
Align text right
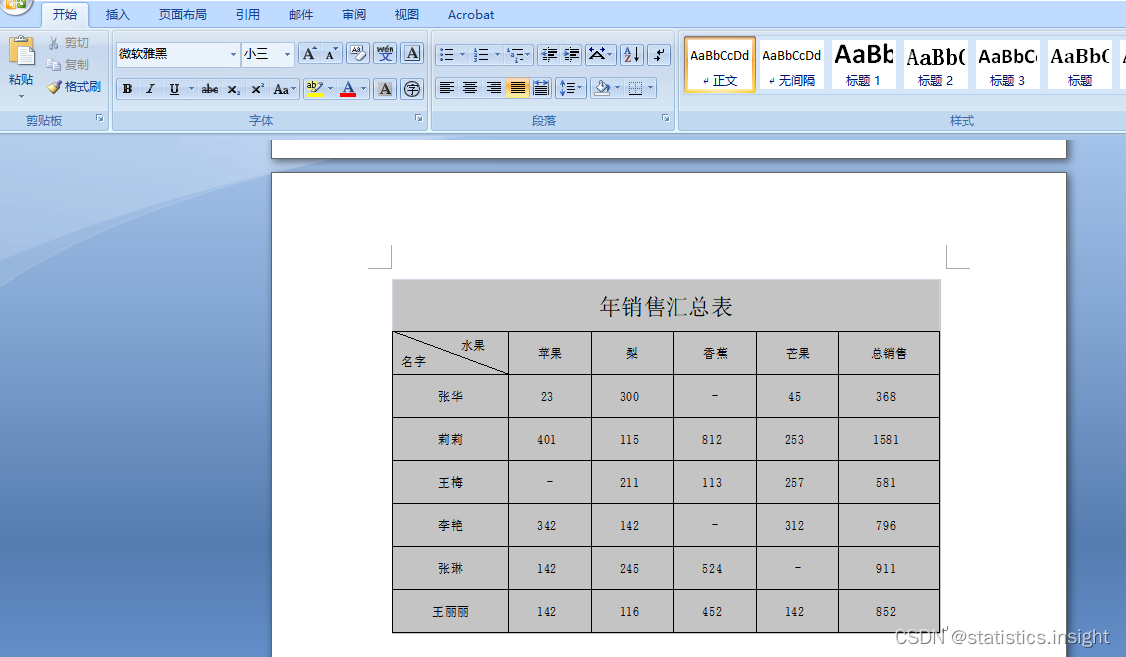(493, 88)
